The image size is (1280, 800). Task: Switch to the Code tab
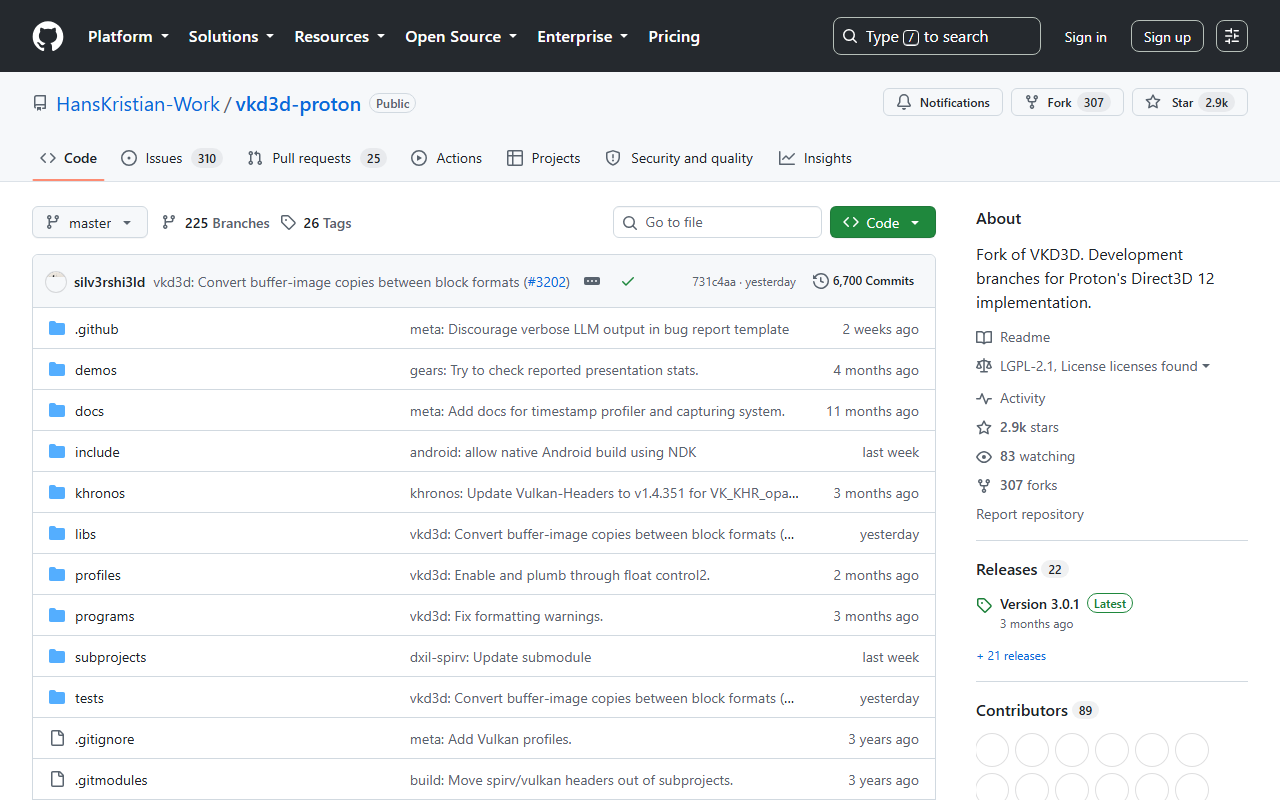68,158
